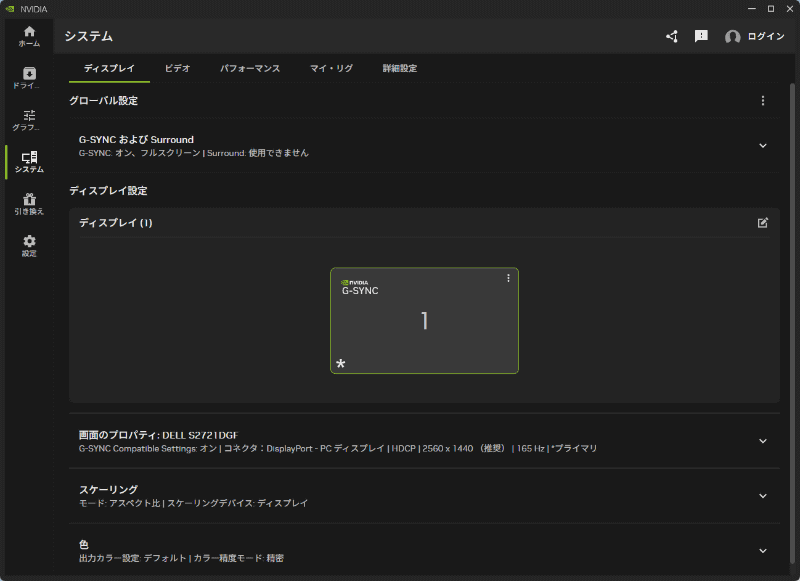This screenshot has height=581, width=800.
Task: Switch to the ディスプレイ tab
Action: pyautogui.click(x=109, y=68)
